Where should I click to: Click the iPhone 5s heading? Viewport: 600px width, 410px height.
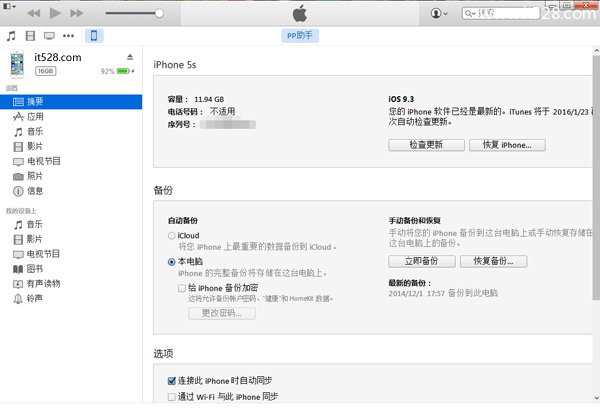175,65
